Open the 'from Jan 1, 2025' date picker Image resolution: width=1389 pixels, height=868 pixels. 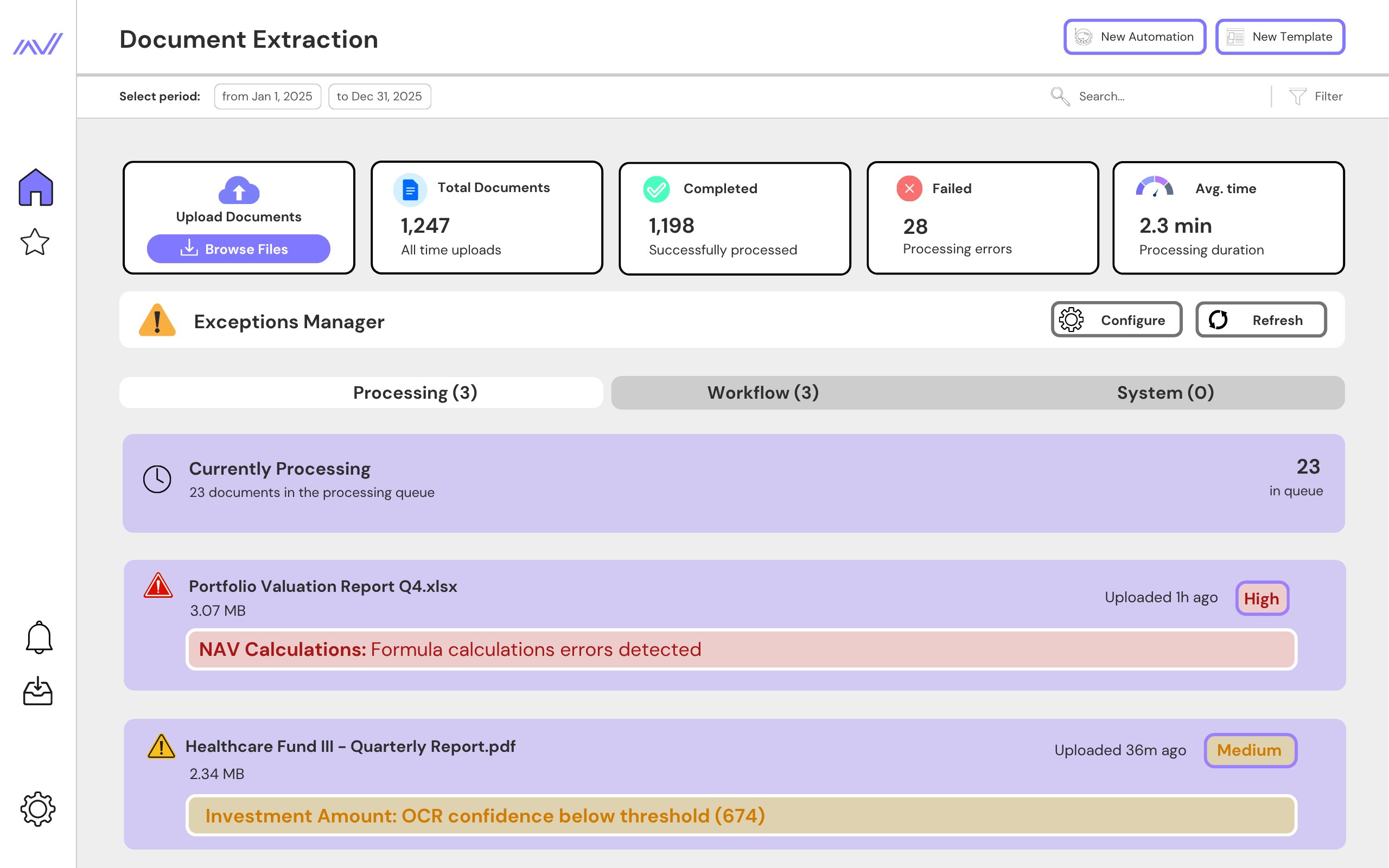click(x=267, y=97)
